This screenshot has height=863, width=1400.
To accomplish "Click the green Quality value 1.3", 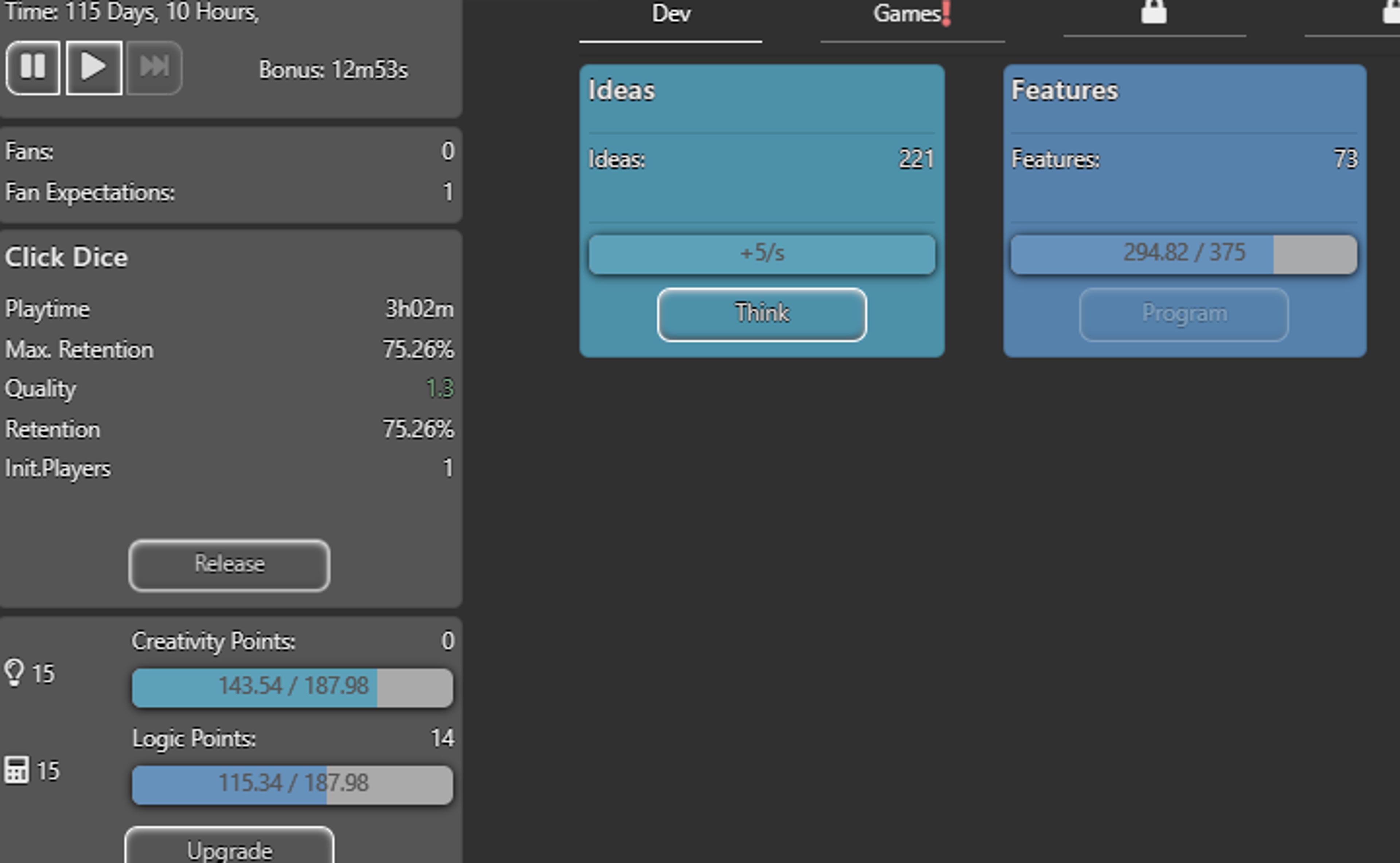I will pos(440,389).
